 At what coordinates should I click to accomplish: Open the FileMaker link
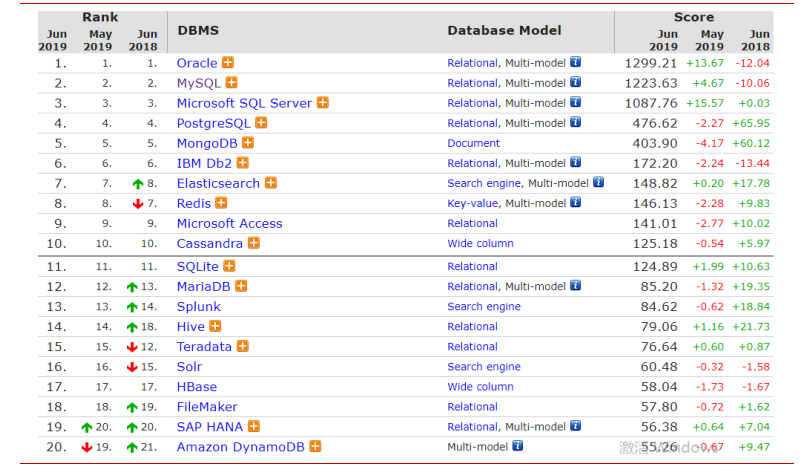(x=207, y=407)
